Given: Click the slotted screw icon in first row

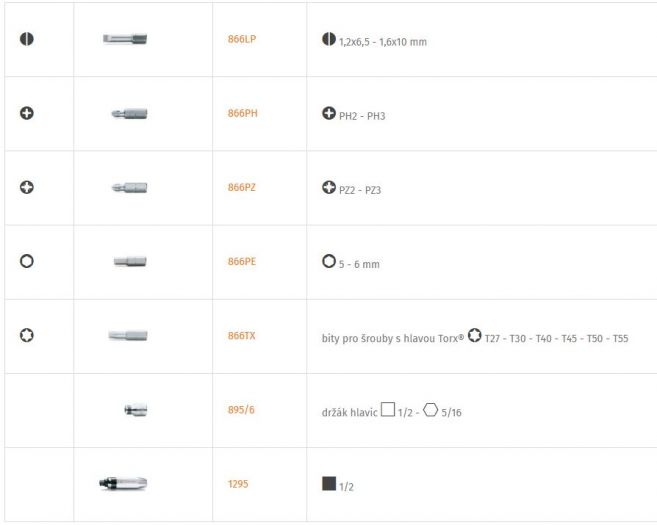Looking at the screenshot, I should (27, 40).
